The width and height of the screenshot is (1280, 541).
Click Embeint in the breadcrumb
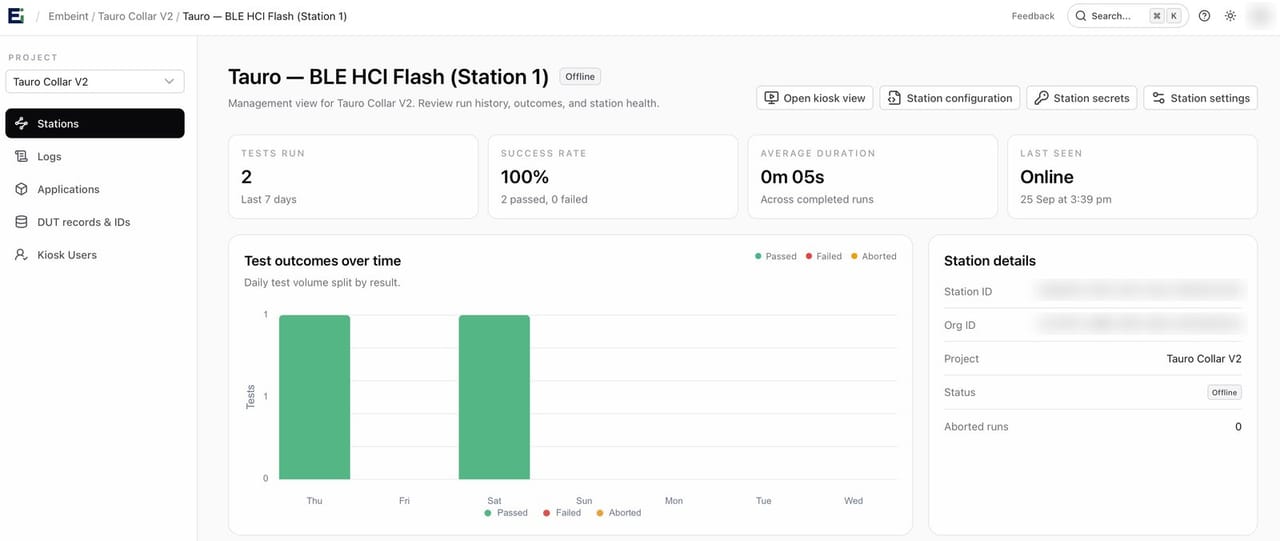click(x=68, y=16)
